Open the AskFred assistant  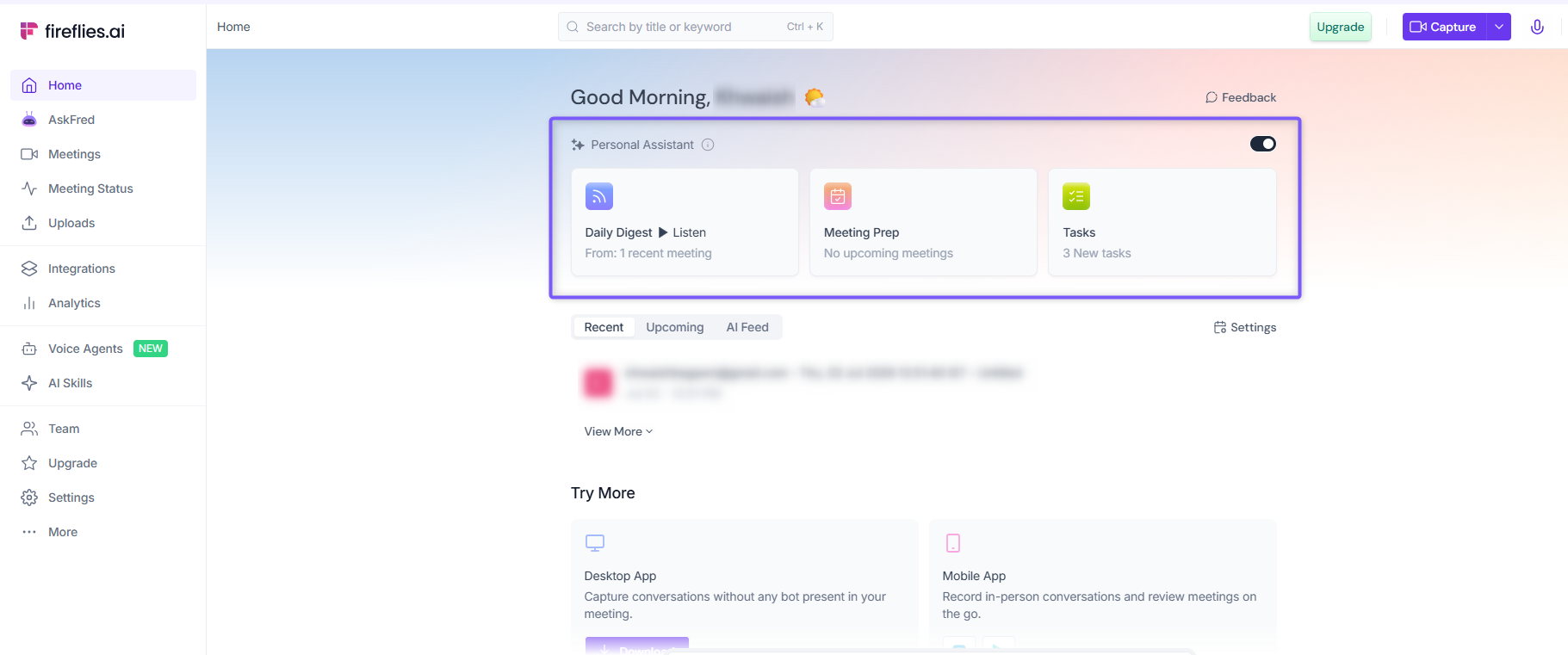pyautogui.click(x=103, y=120)
